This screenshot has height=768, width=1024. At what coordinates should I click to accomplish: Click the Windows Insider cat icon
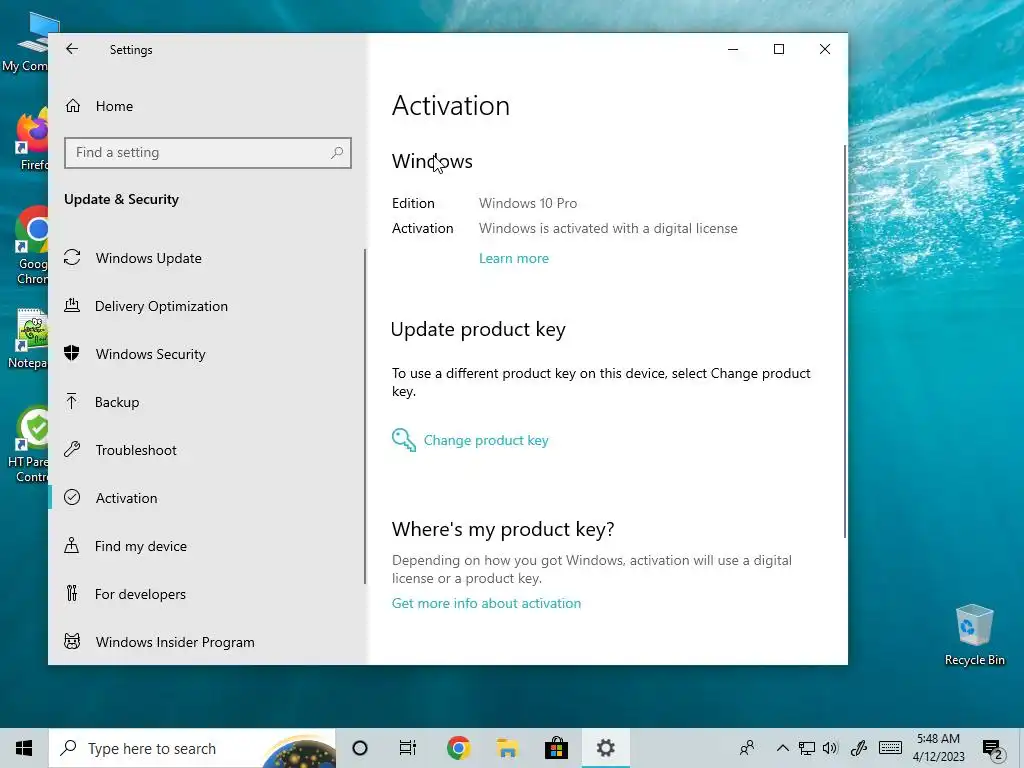[x=72, y=641]
